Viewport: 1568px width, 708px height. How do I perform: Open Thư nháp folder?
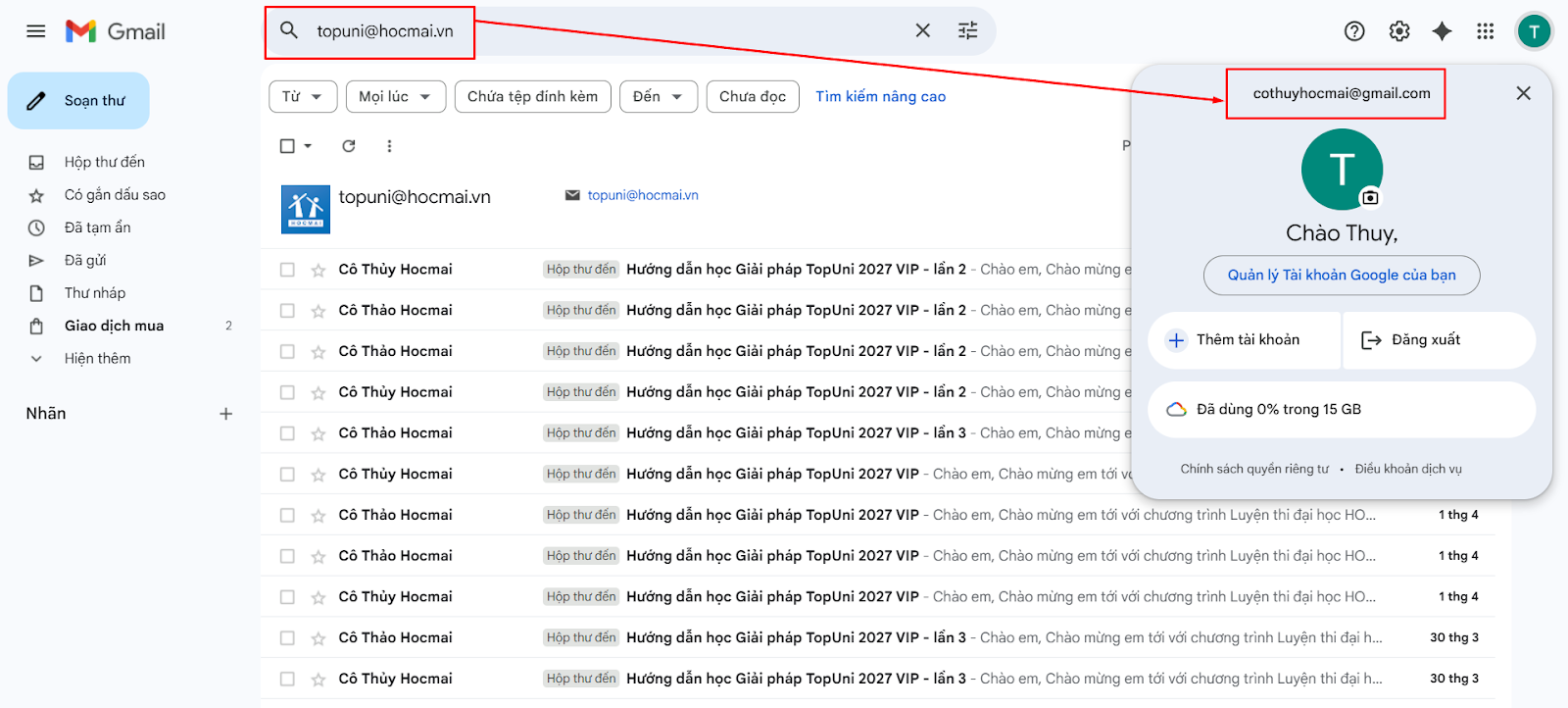coord(95,293)
